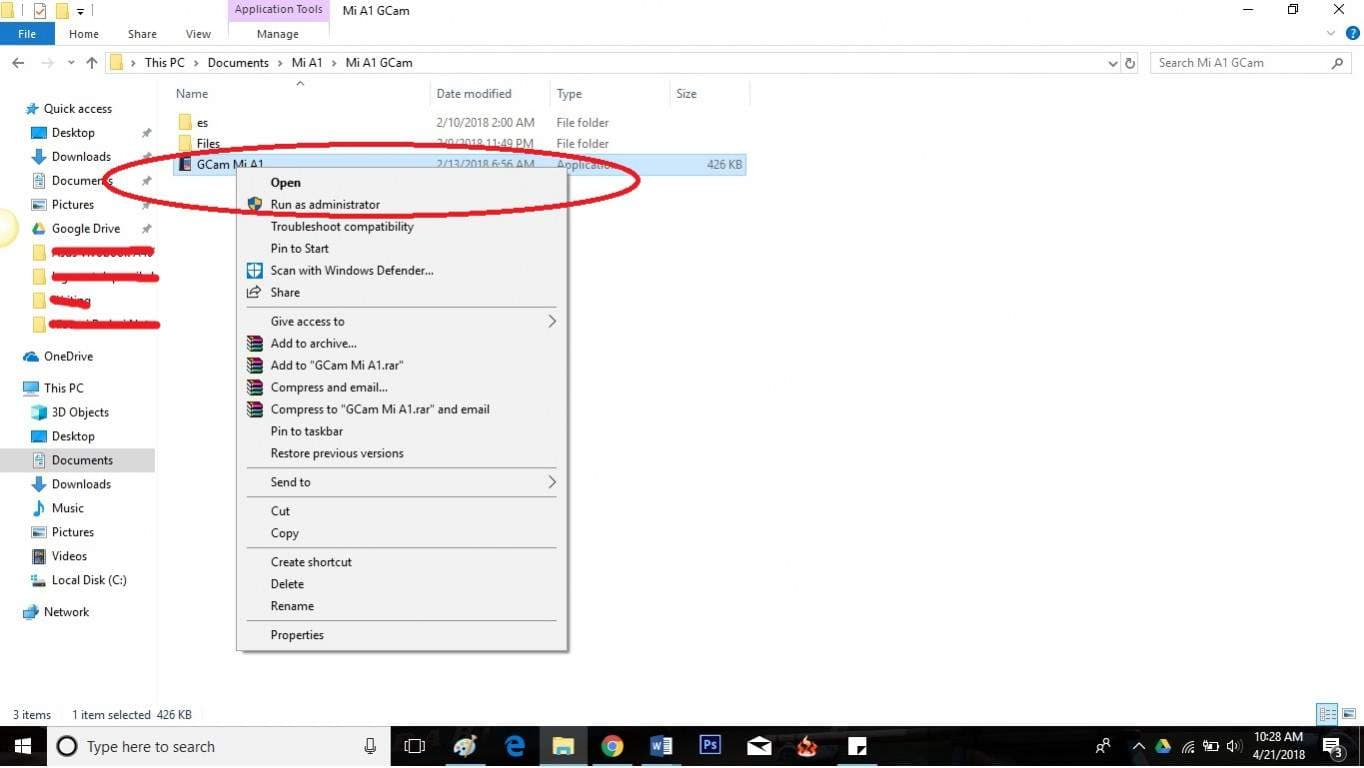The width and height of the screenshot is (1364, 768).
Task: Choose Create shortcut from the context menu
Action: (x=402, y=562)
